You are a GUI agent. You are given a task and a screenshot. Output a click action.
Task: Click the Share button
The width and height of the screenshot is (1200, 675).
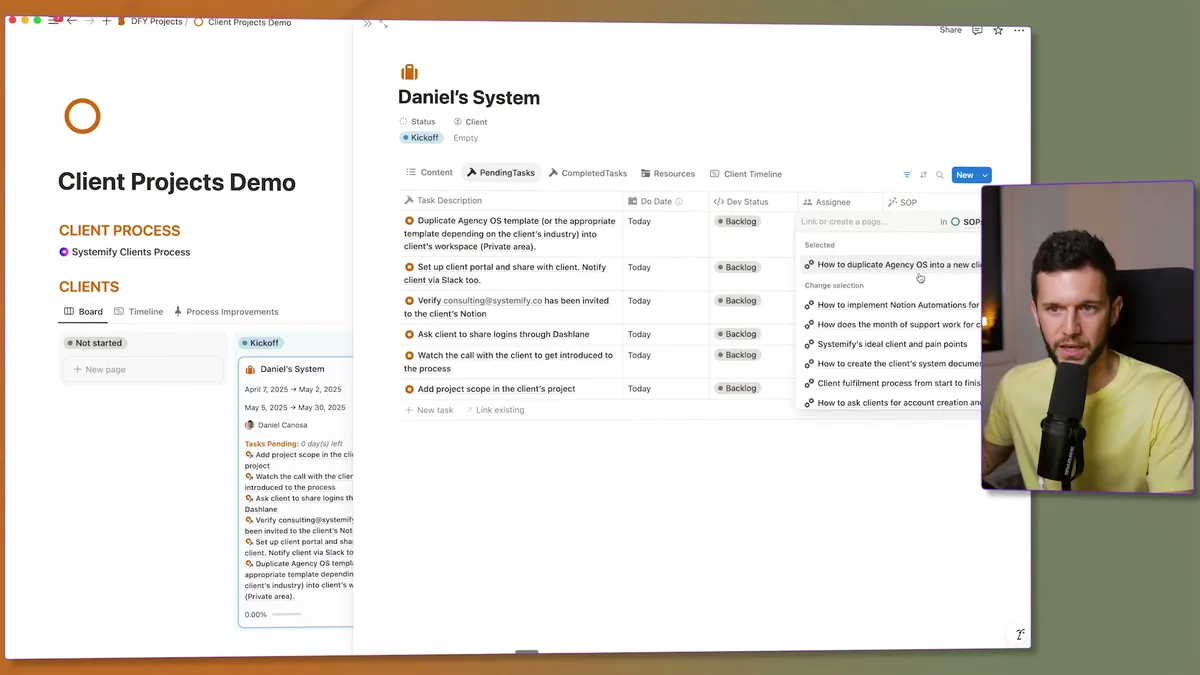pyautogui.click(x=949, y=30)
